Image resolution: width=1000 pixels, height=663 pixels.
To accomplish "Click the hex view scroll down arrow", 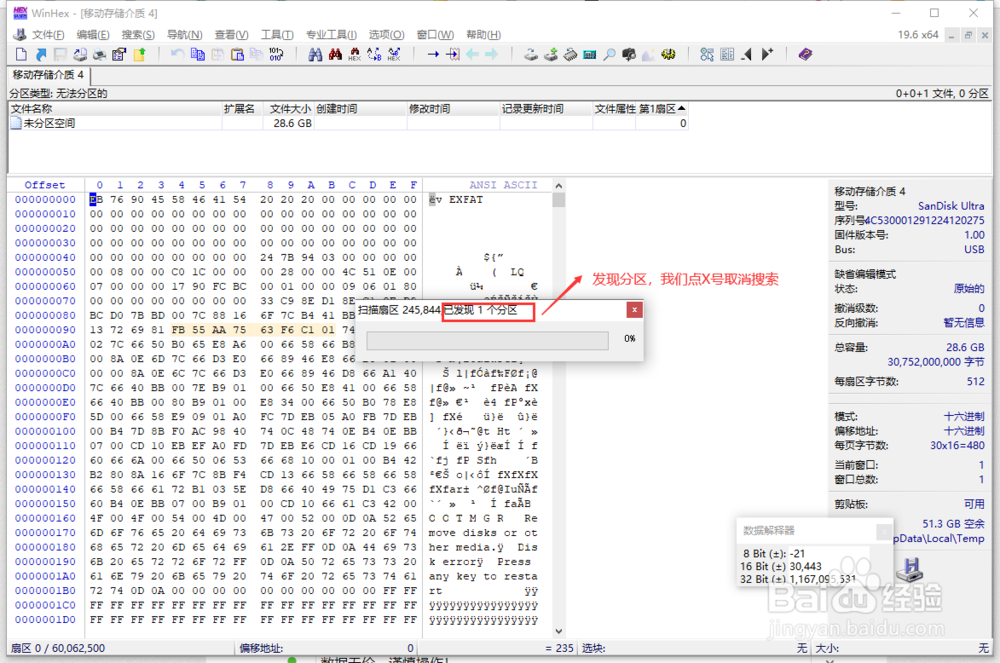I will (559, 631).
